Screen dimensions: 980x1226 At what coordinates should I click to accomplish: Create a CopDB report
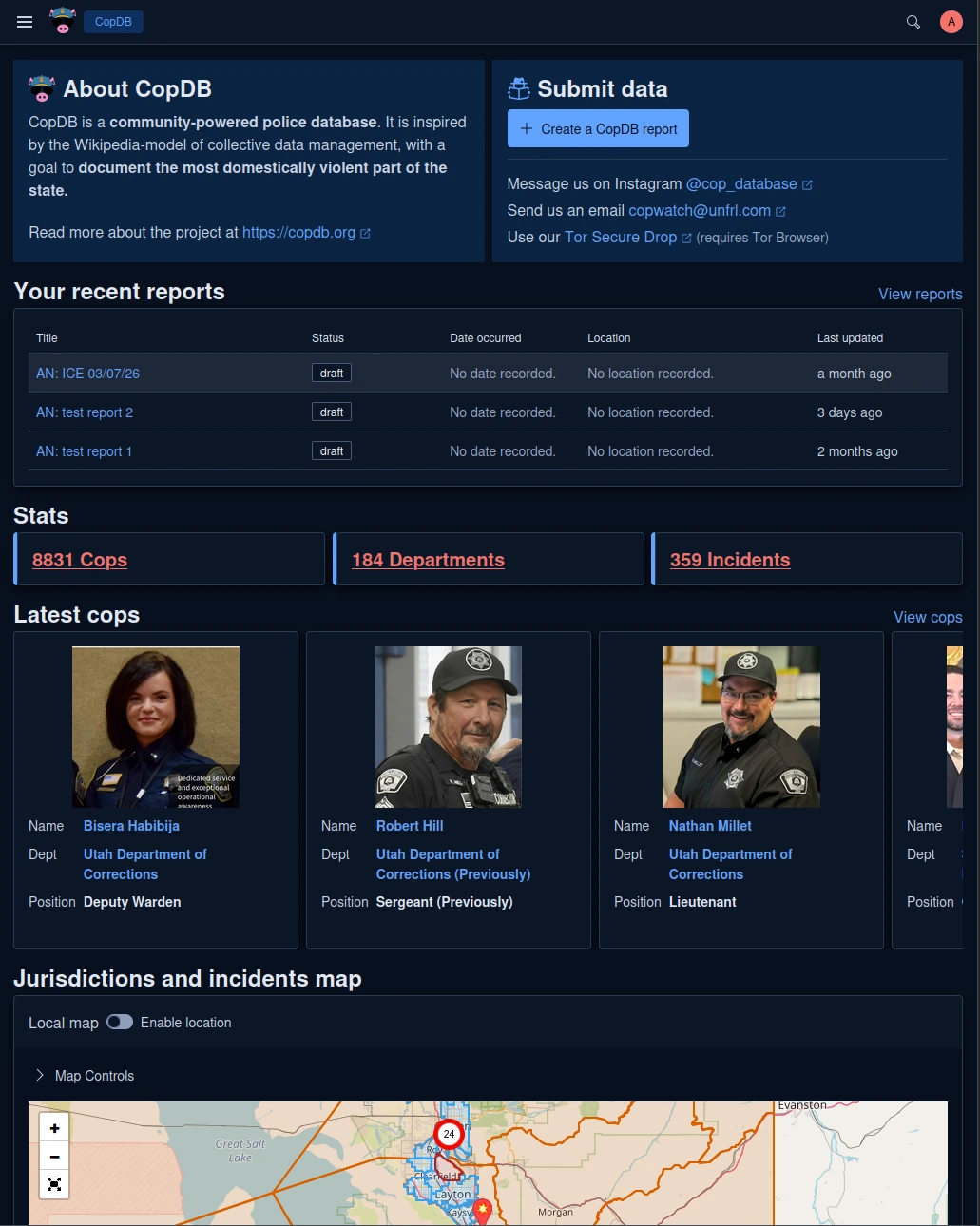598,129
